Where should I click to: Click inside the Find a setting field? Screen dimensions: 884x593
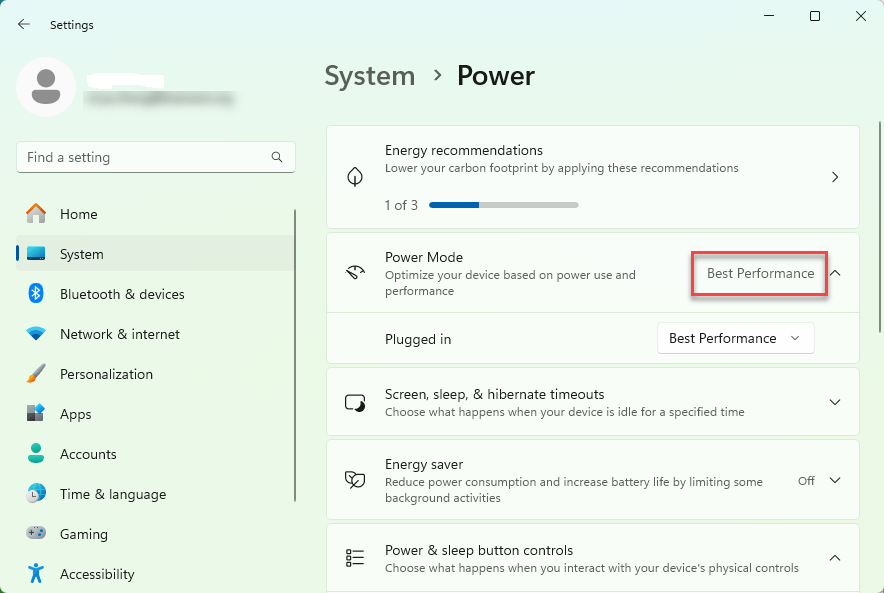(x=140, y=157)
